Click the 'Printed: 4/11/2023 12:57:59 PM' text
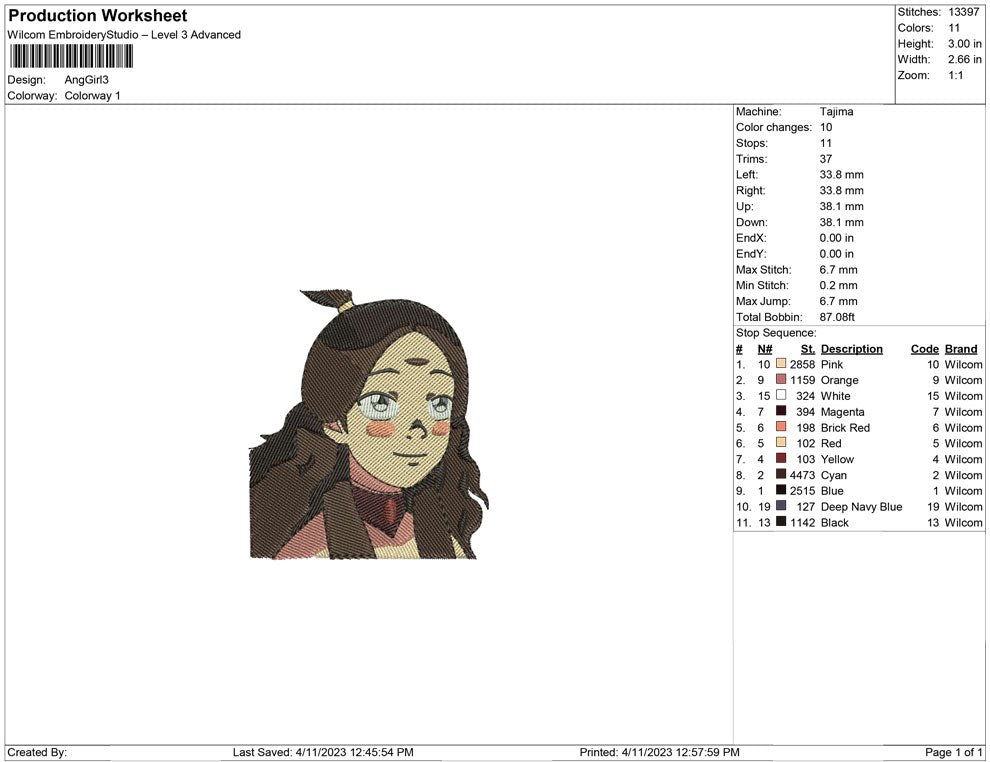Screen dimensions: 990x762 click(660, 752)
